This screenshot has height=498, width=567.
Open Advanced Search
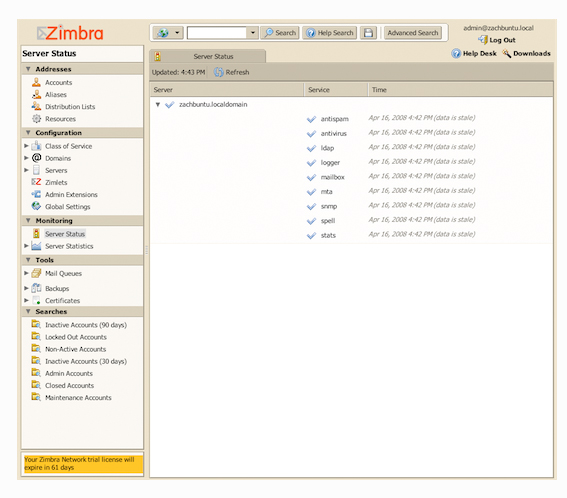[413, 33]
